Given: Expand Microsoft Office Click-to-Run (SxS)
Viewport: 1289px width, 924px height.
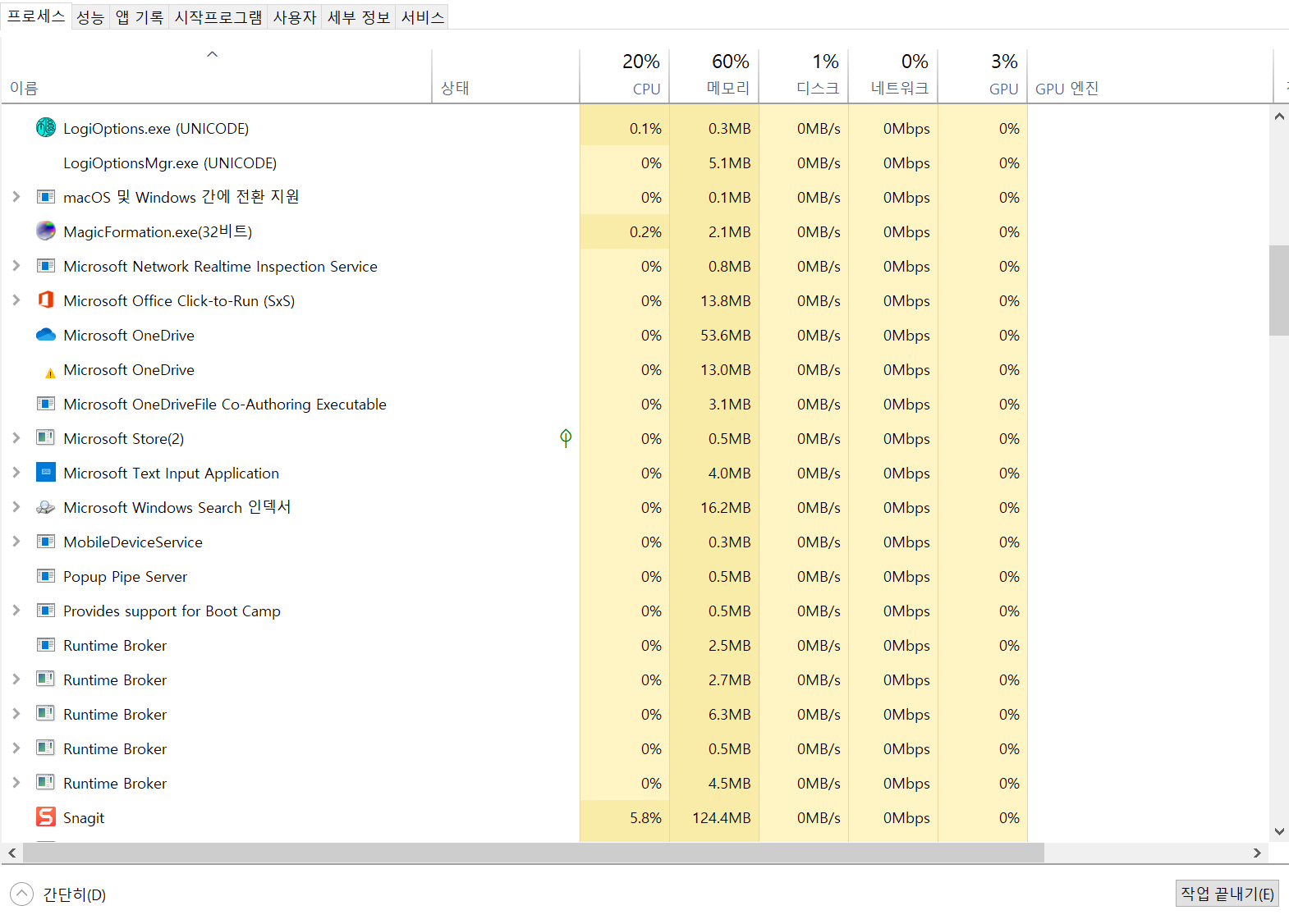Looking at the screenshot, I should [16, 300].
